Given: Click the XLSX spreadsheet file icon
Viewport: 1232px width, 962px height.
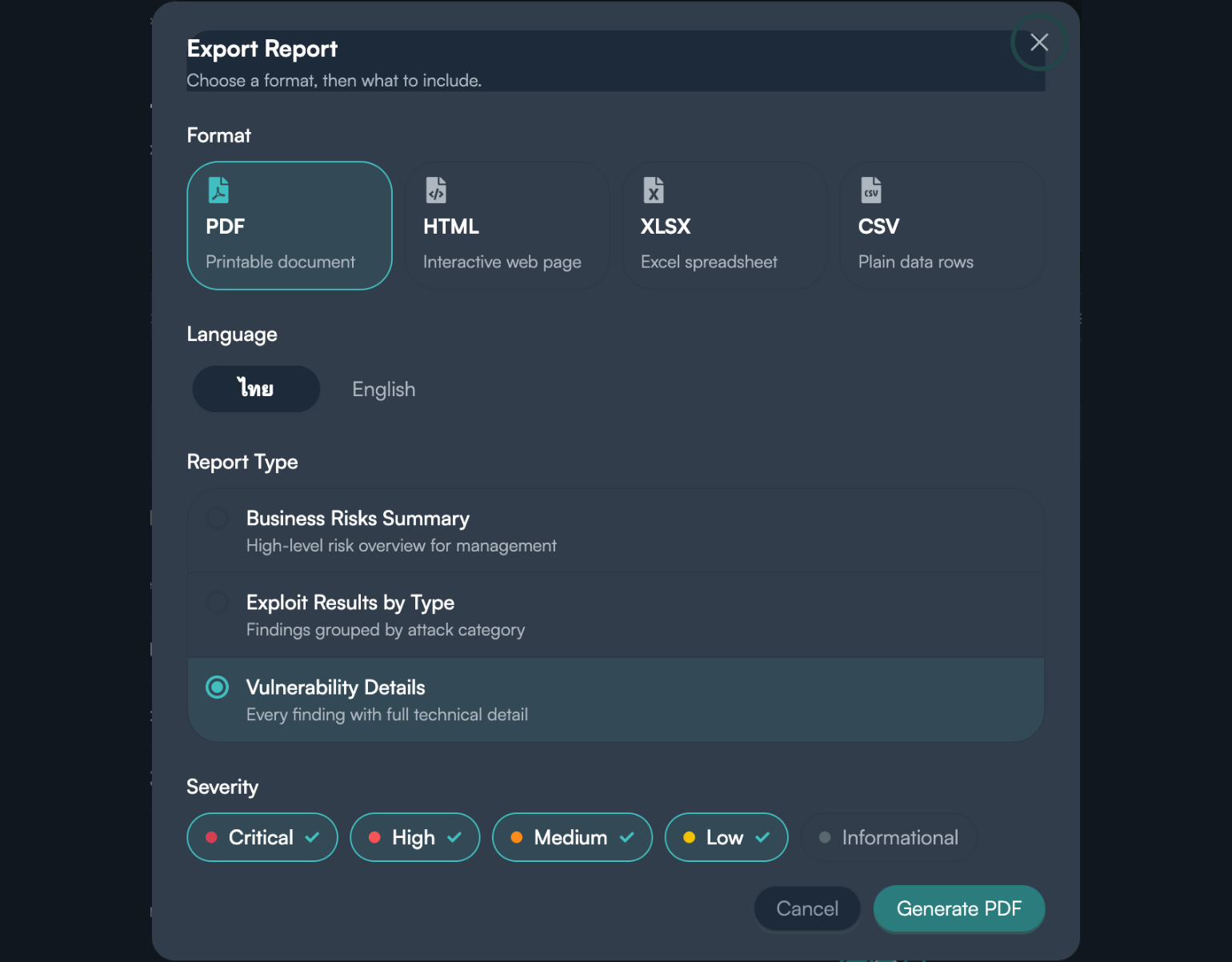Looking at the screenshot, I should tap(654, 190).
